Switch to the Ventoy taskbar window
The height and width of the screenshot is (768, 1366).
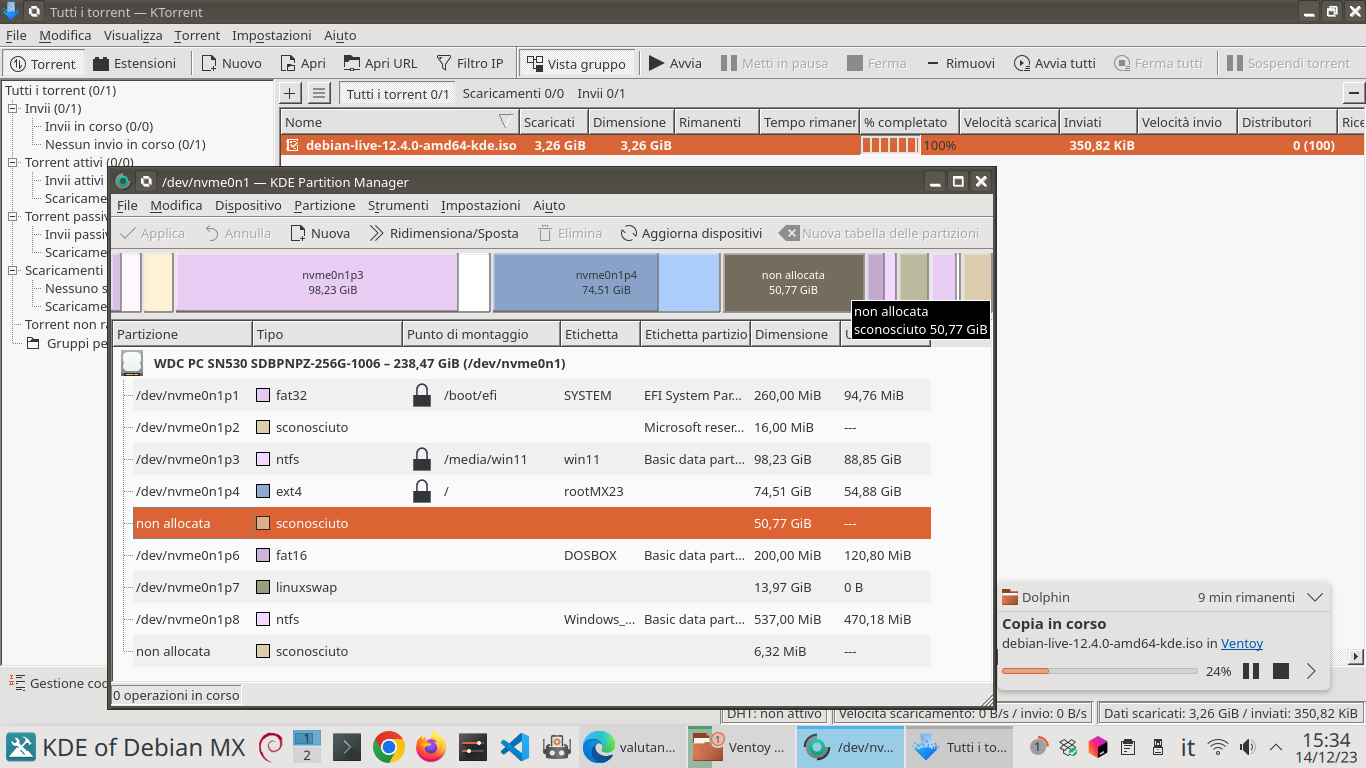[741, 747]
